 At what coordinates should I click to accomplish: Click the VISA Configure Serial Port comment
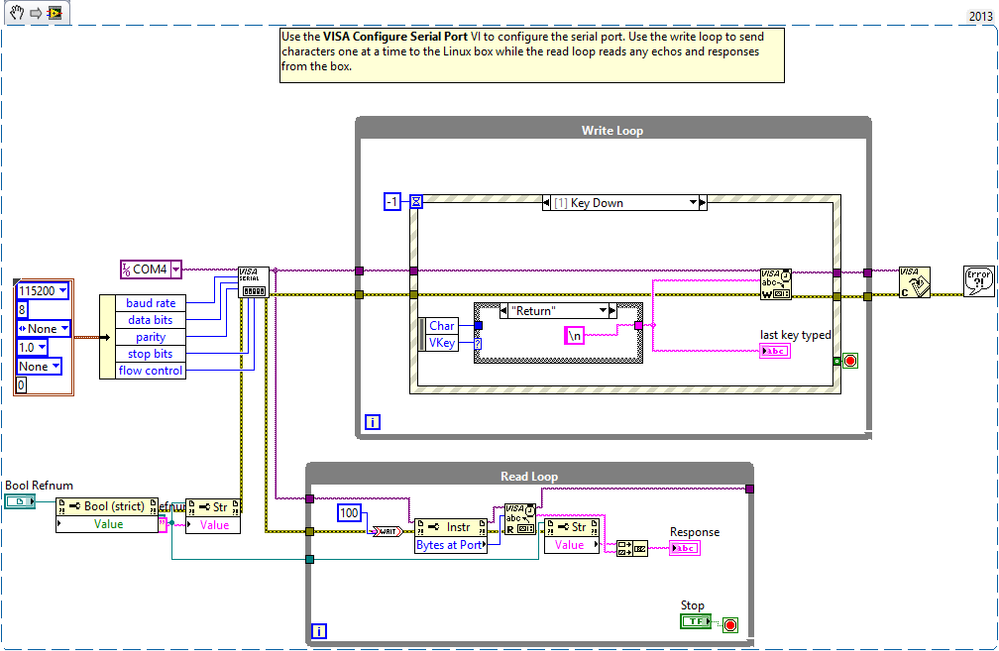pos(532,55)
